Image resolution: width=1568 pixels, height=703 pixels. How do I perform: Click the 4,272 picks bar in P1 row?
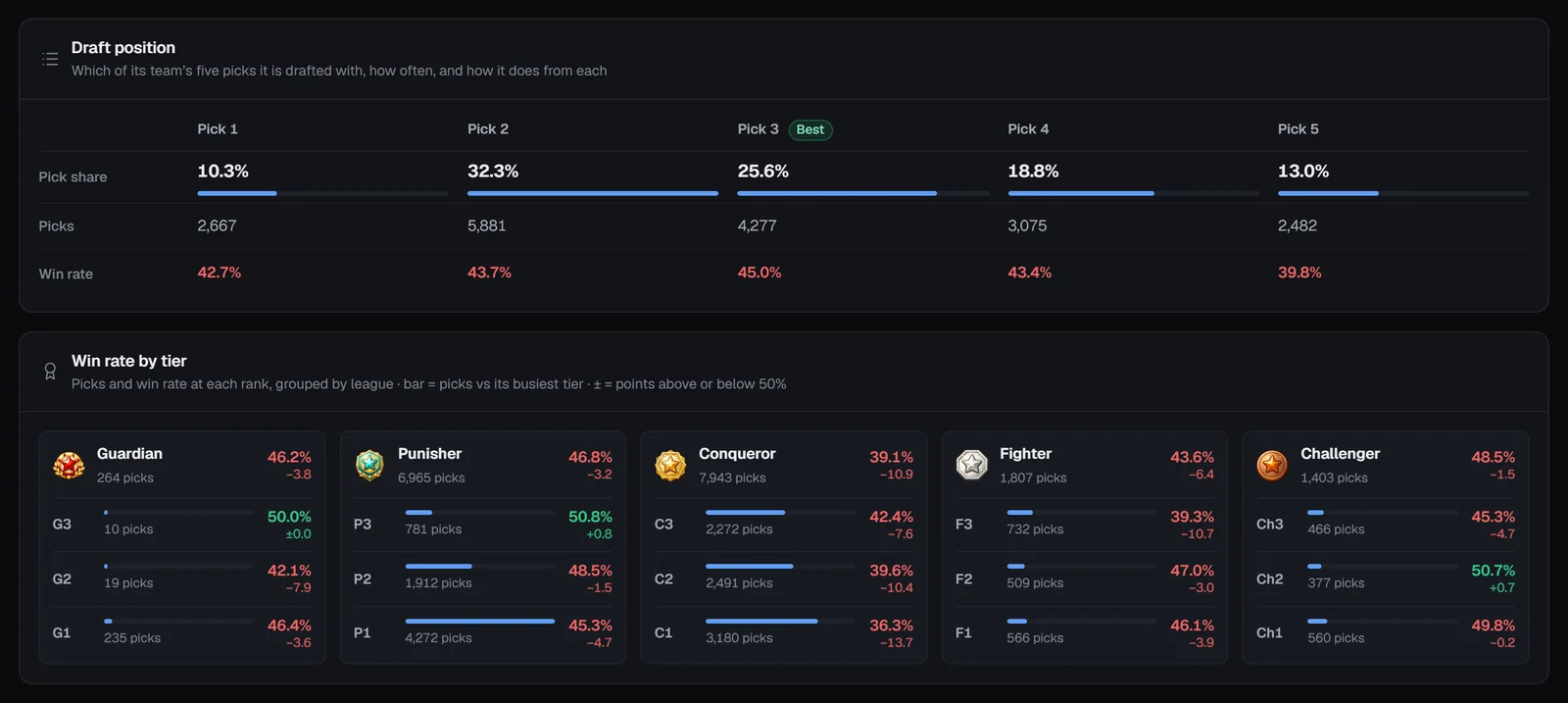(x=480, y=622)
